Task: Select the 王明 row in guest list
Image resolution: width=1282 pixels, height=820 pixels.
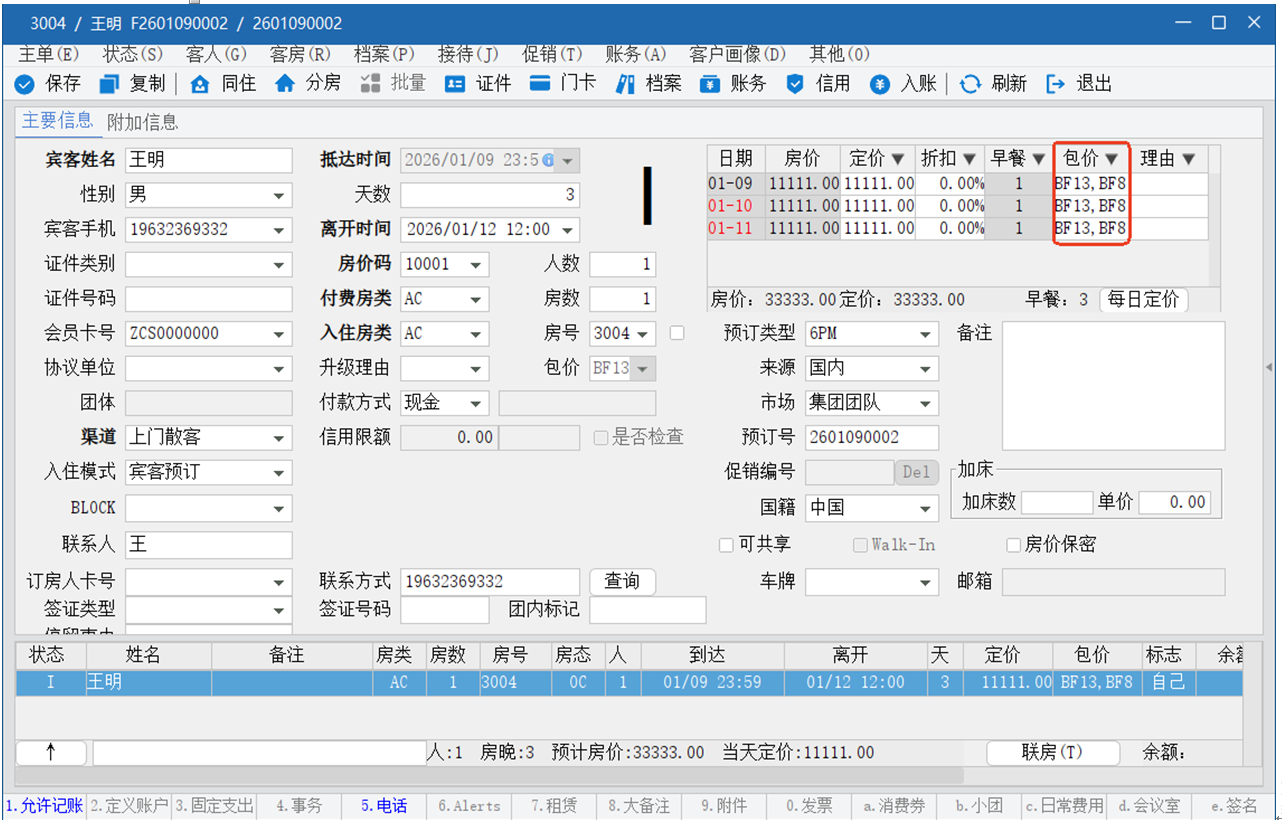Action: [629, 683]
